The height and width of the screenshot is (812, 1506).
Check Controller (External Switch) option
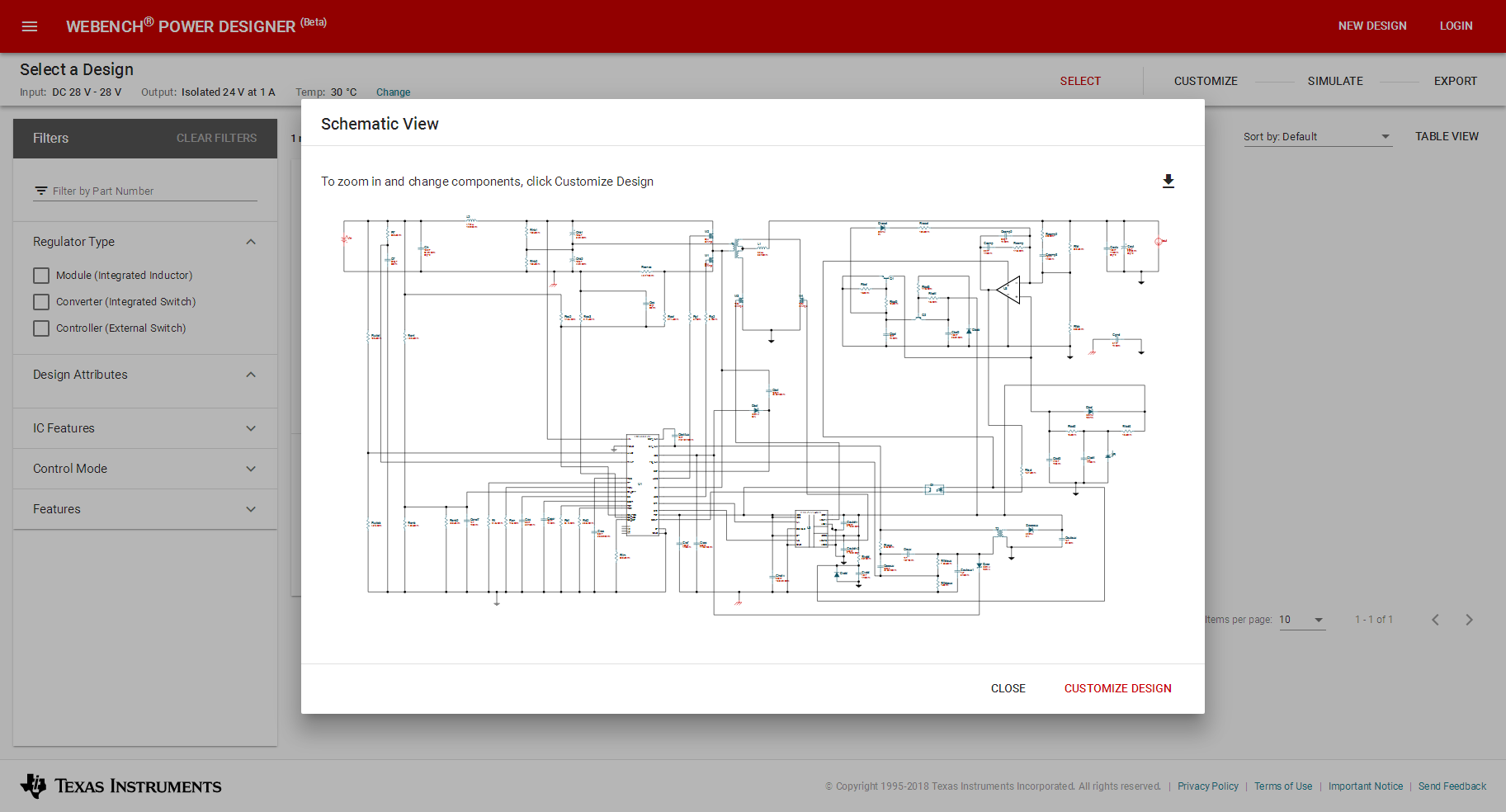(41, 328)
